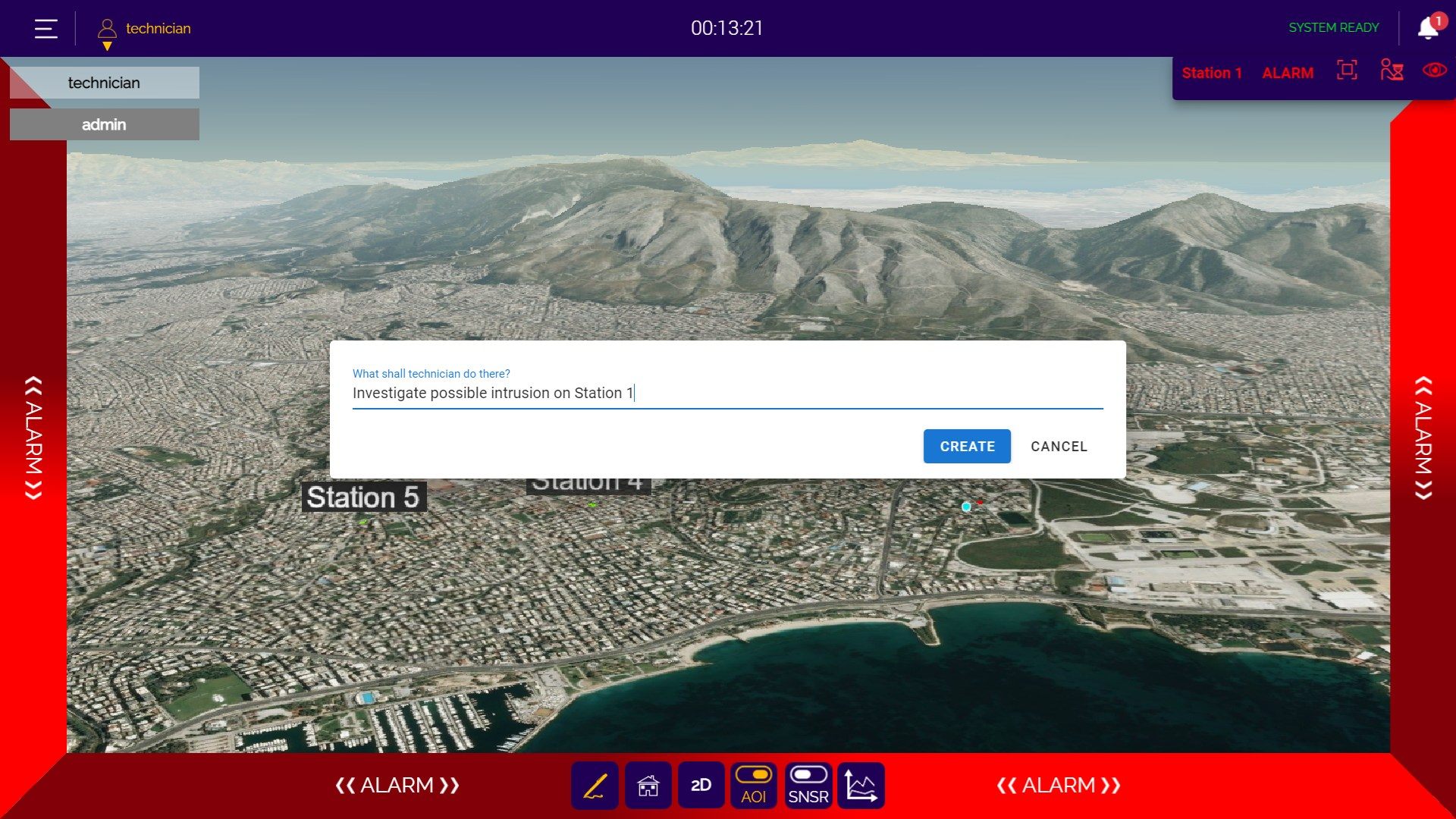Click the bottom-right ALARM banner
The width and height of the screenshot is (1456, 819).
1059,786
